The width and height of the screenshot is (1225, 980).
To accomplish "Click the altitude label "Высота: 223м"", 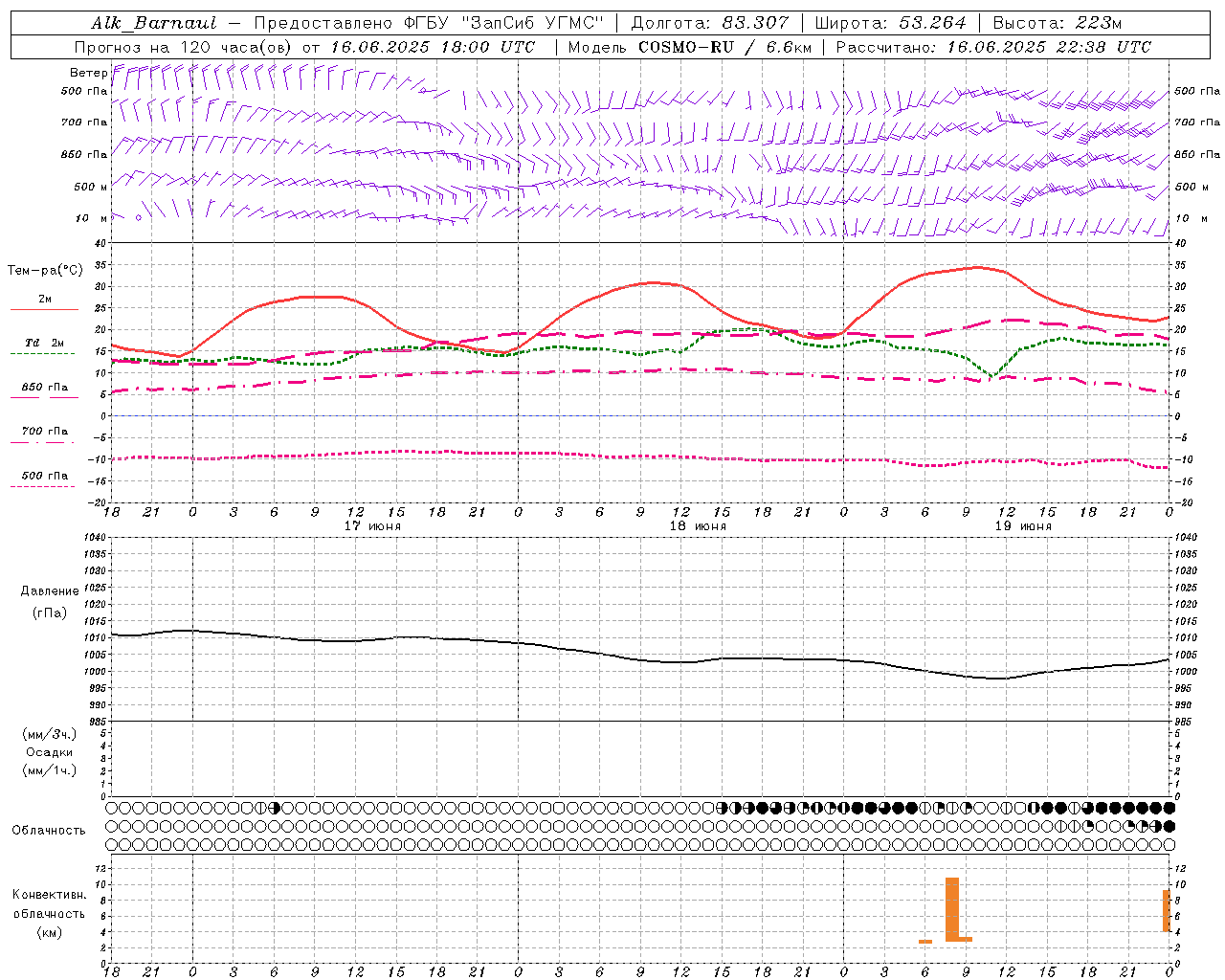I will click(x=1058, y=23).
